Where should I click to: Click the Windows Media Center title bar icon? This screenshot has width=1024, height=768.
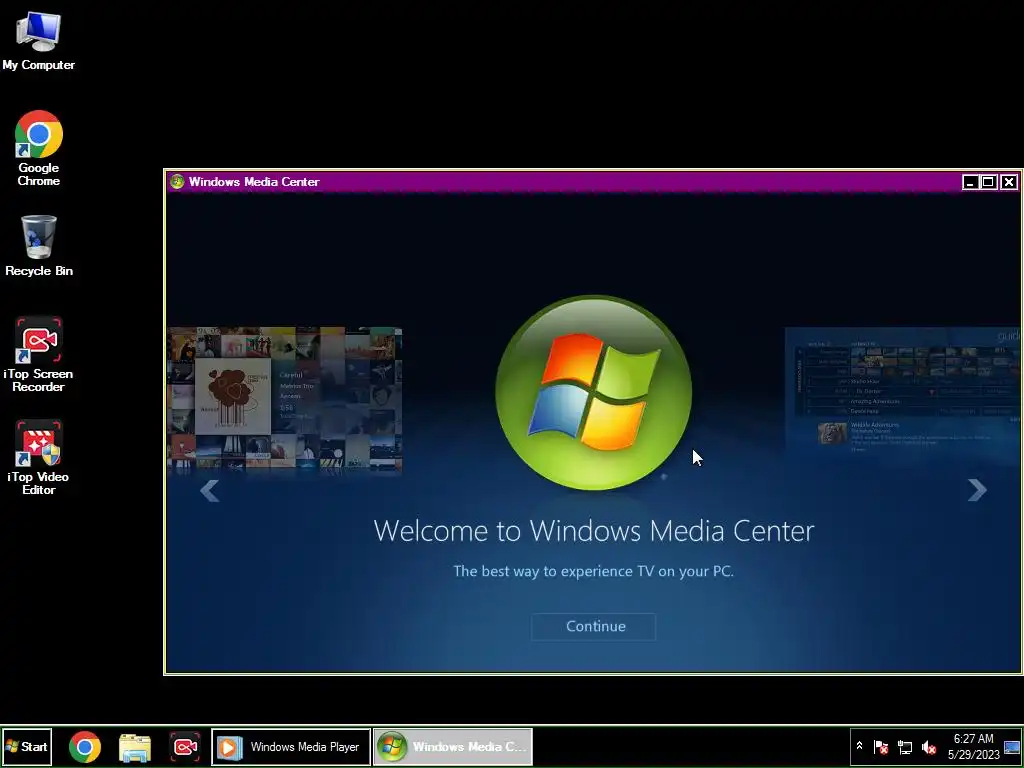click(x=177, y=182)
